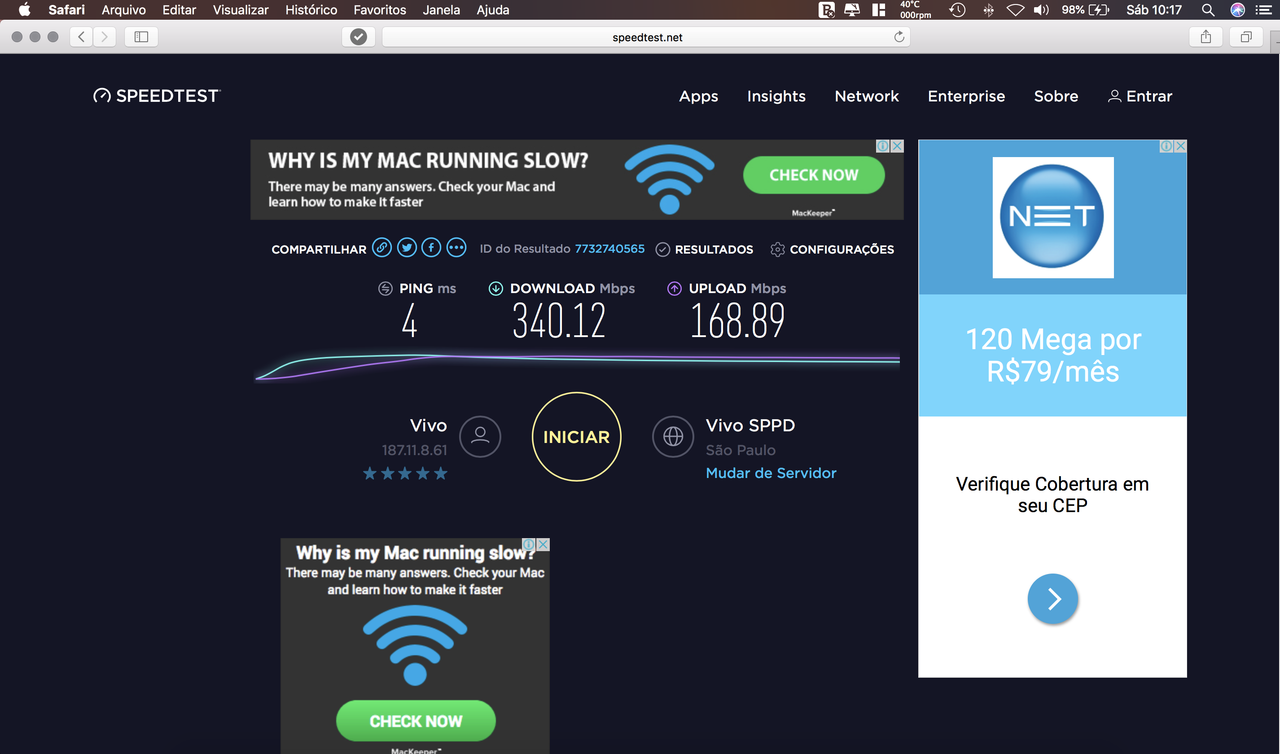Image resolution: width=1280 pixels, height=754 pixels.
Task: Click the ping icon beside PING ms
Action: 385,288
